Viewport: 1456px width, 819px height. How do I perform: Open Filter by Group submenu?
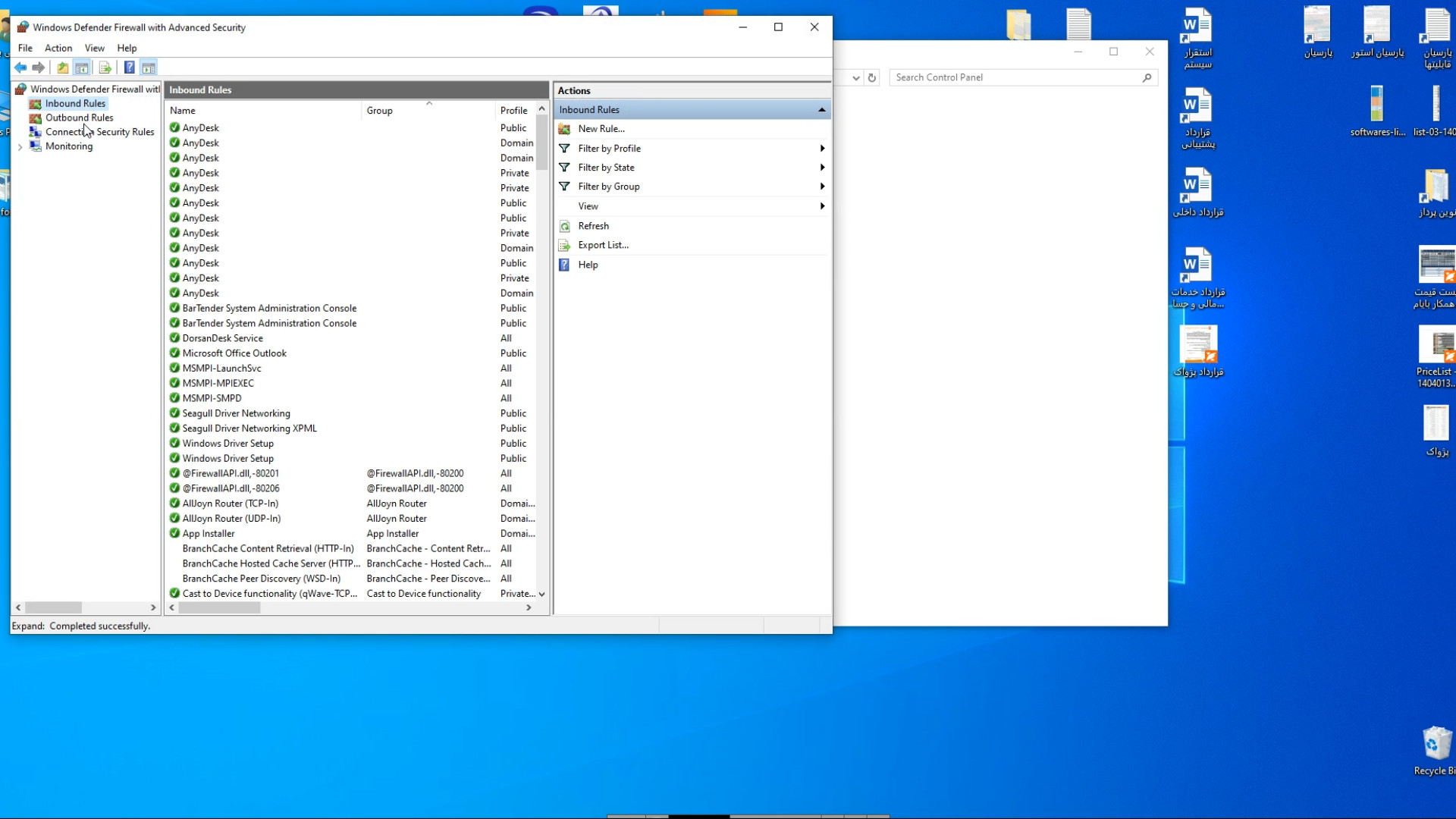pos(608,187)
